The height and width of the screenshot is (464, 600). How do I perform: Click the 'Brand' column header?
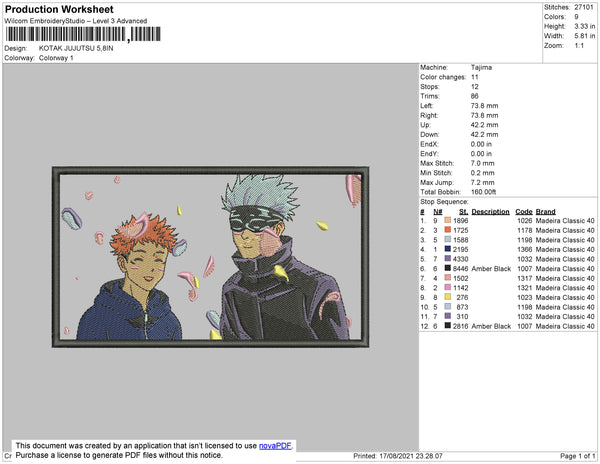(x=546, y=212)
